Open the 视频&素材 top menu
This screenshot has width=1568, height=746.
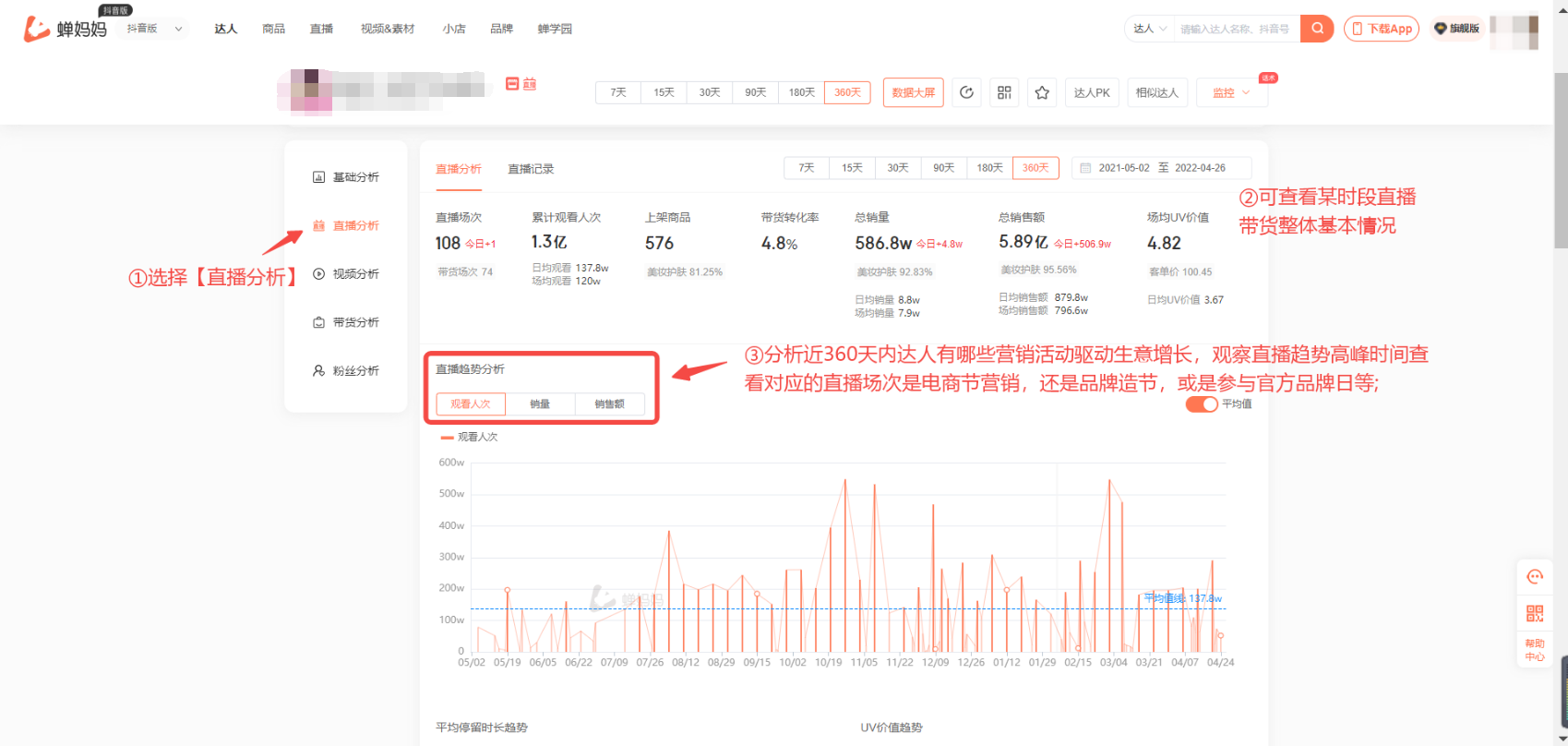pyautogui.click(x=388, y=29)
